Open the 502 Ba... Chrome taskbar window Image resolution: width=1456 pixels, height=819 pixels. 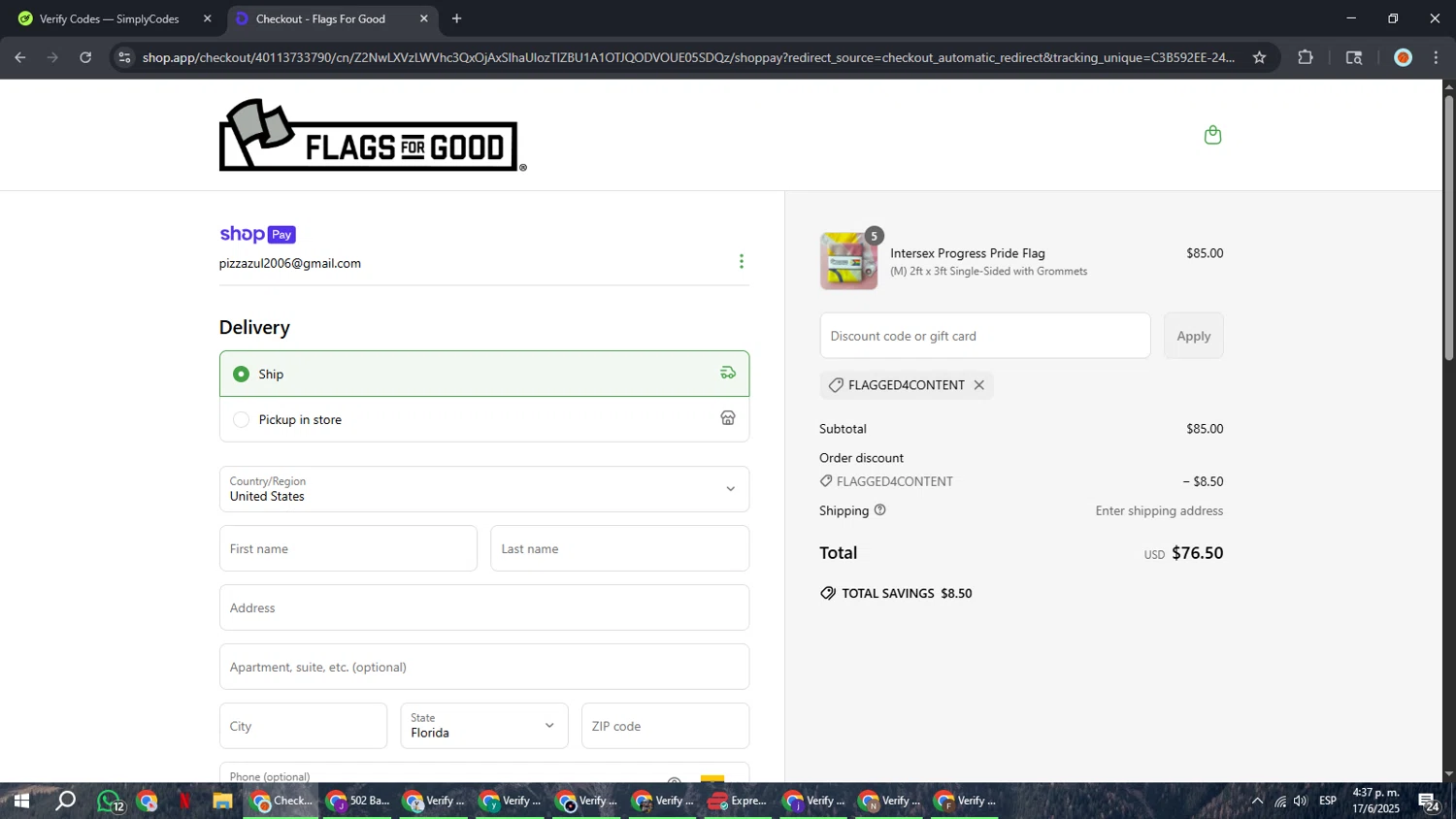(x=356, y=801)
